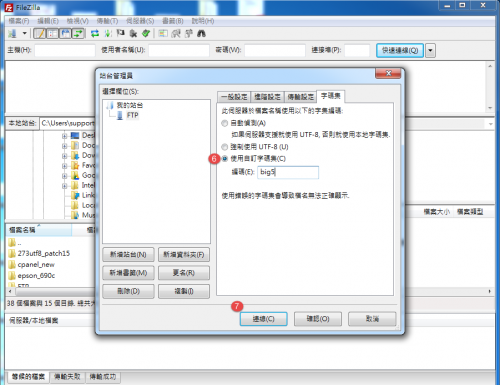Screen dimensions: 500x385
Task: Open the binoculars file search icon
Action: (x=201, y=34)
